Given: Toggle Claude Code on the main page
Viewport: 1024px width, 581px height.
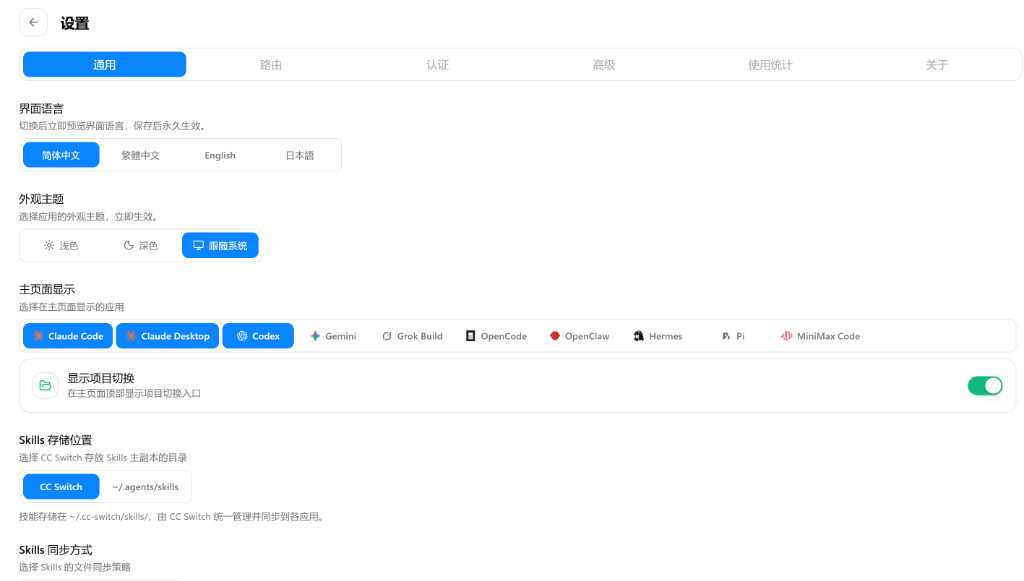Looking at the screenshot, I should 68,336.
